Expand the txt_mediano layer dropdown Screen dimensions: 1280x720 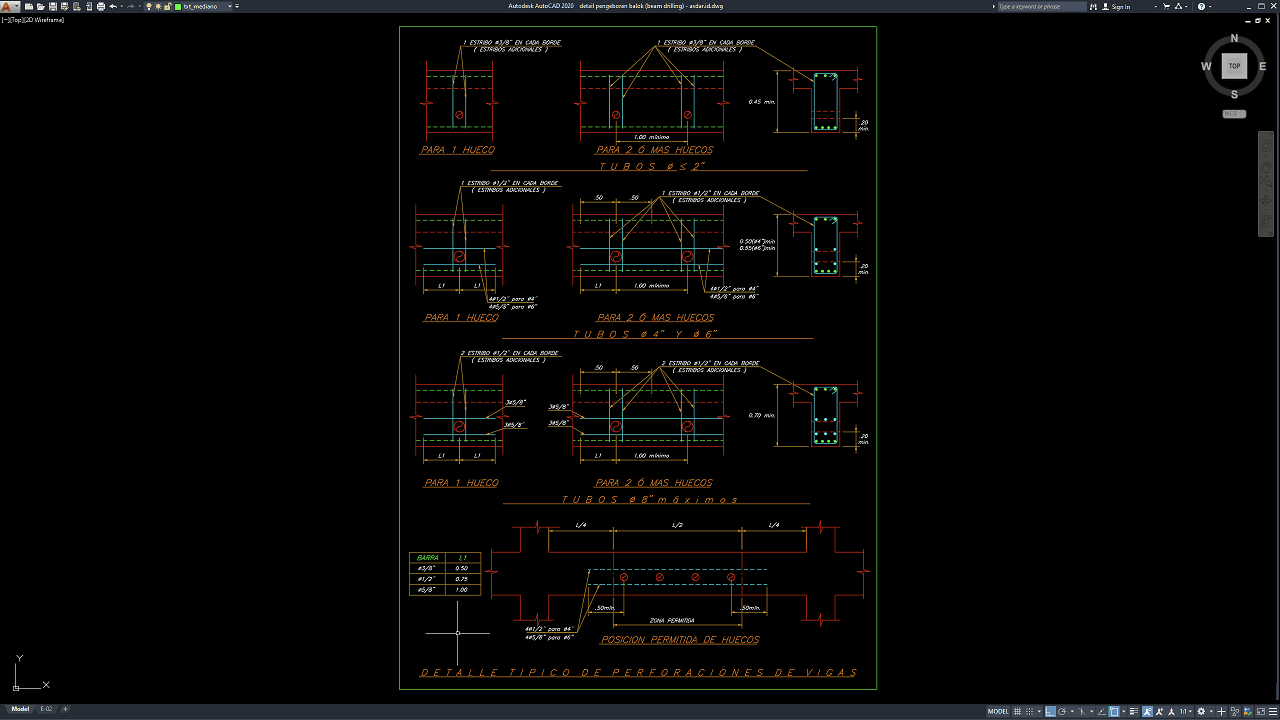[x=230, y=7]
